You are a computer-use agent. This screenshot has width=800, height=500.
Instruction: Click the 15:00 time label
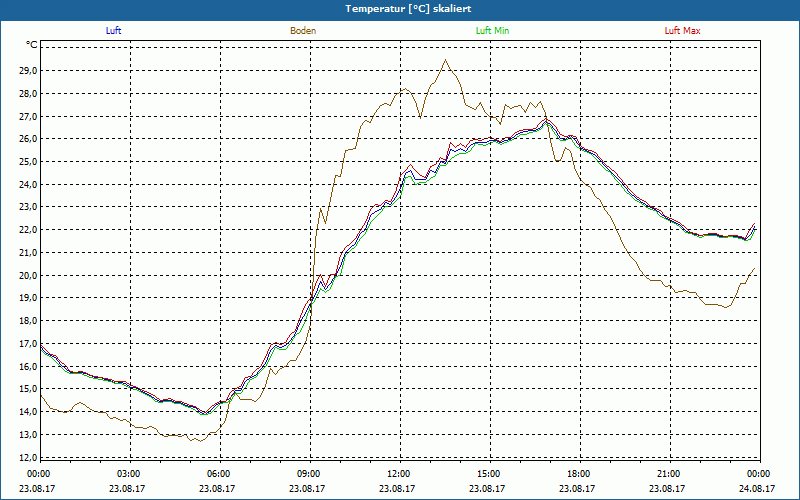tap(491, 474)
